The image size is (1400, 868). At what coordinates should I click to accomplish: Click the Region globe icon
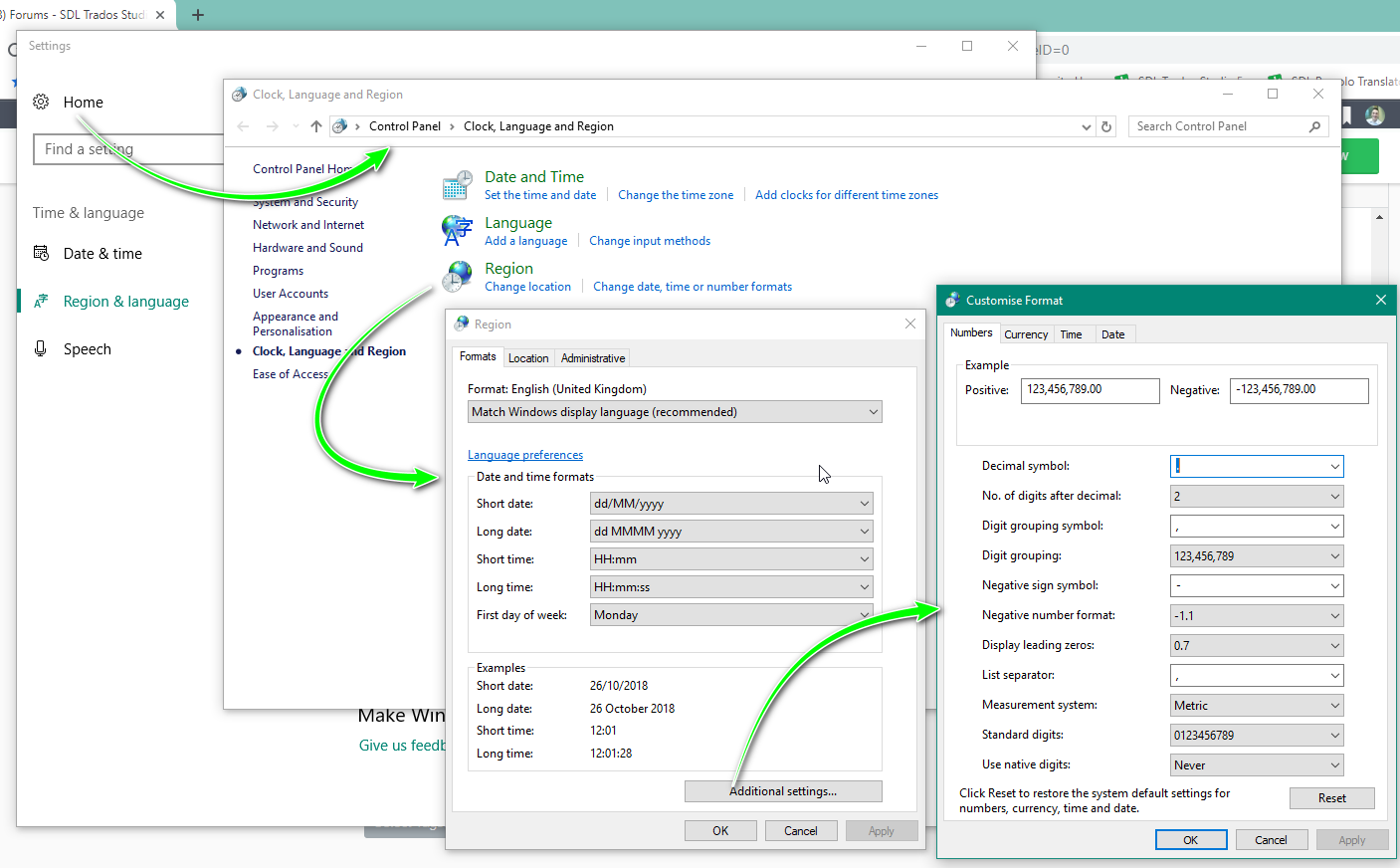[x=457, y=276]
